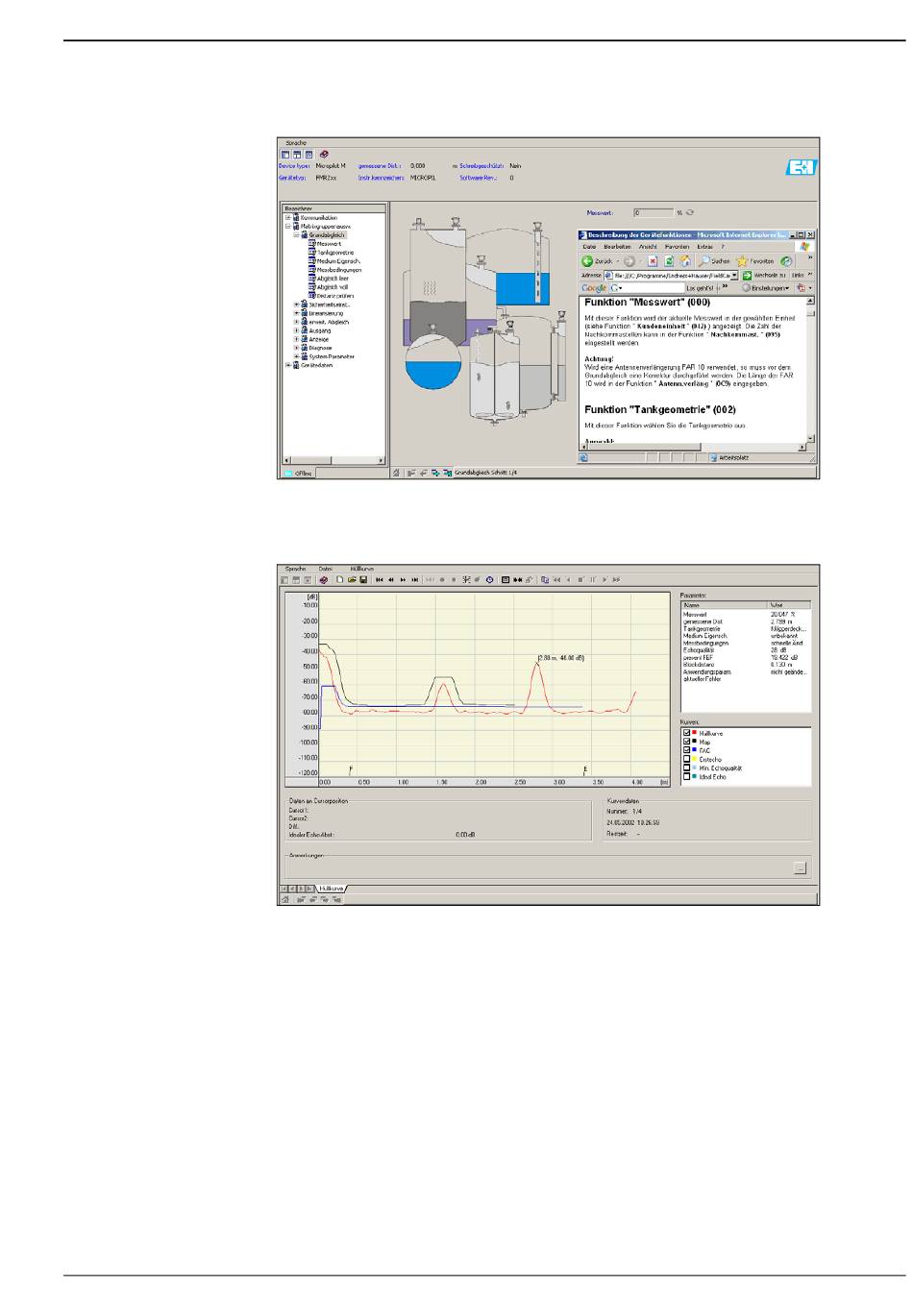
Task: Select Abgleich leer in the tree
Action: pos(333,279)
